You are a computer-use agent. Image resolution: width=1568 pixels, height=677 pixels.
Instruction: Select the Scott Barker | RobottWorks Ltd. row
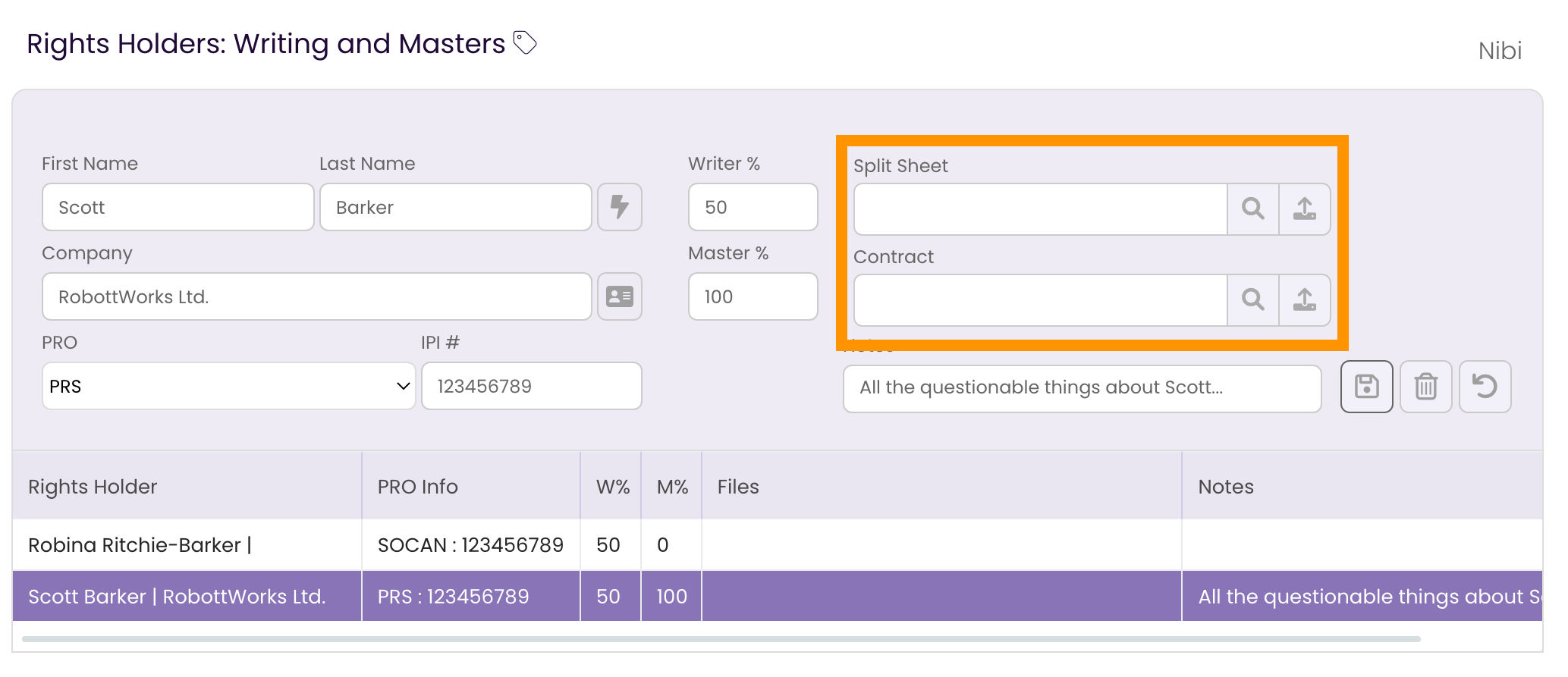coord(778,596)
